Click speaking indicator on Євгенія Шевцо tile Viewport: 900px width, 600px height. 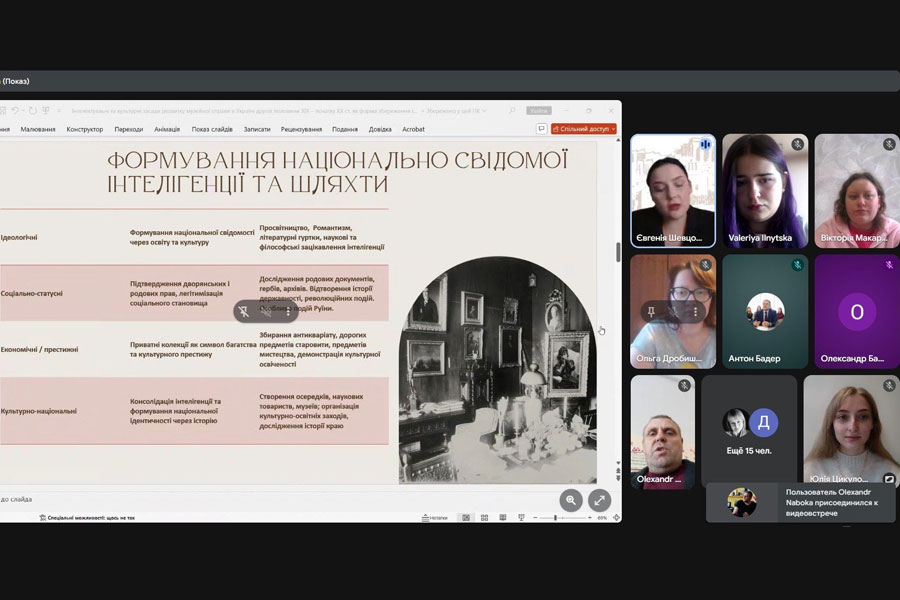(x=705, y=145)
